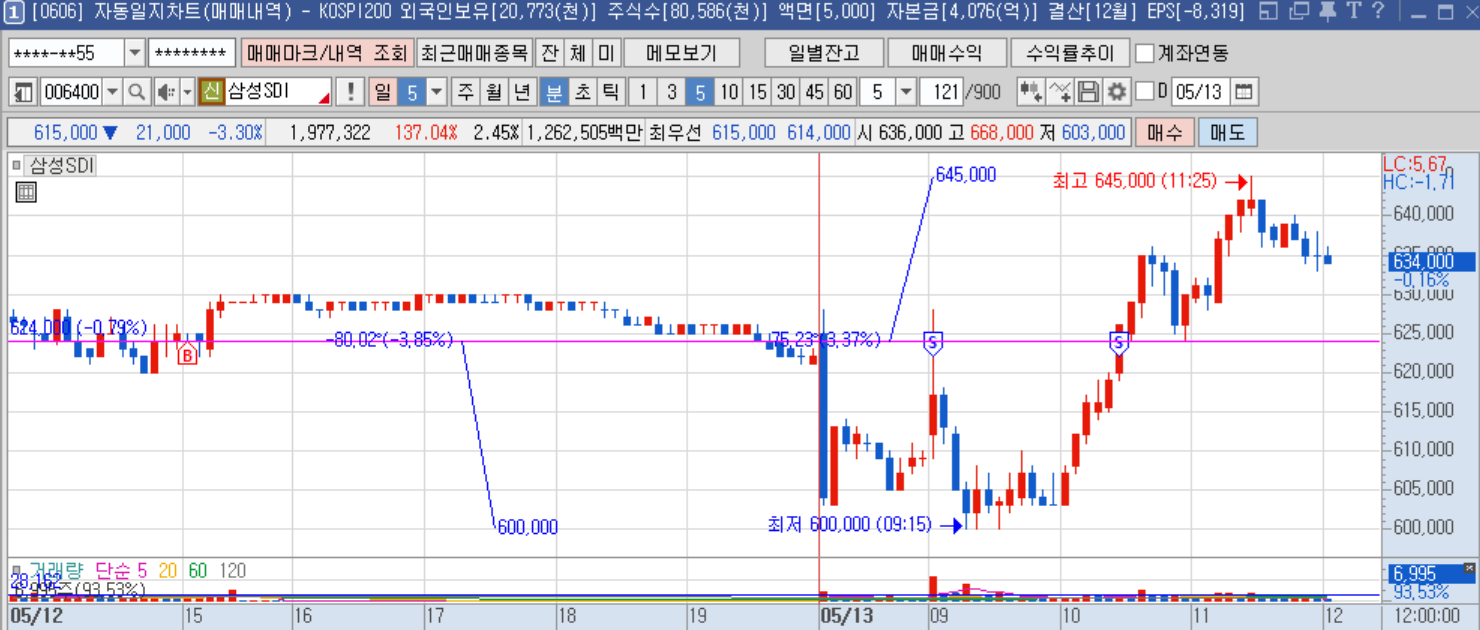Switch chart to 주 weekly period
Image resolution: width=1480 pixels, height=630 pixels.
[465, 93]
